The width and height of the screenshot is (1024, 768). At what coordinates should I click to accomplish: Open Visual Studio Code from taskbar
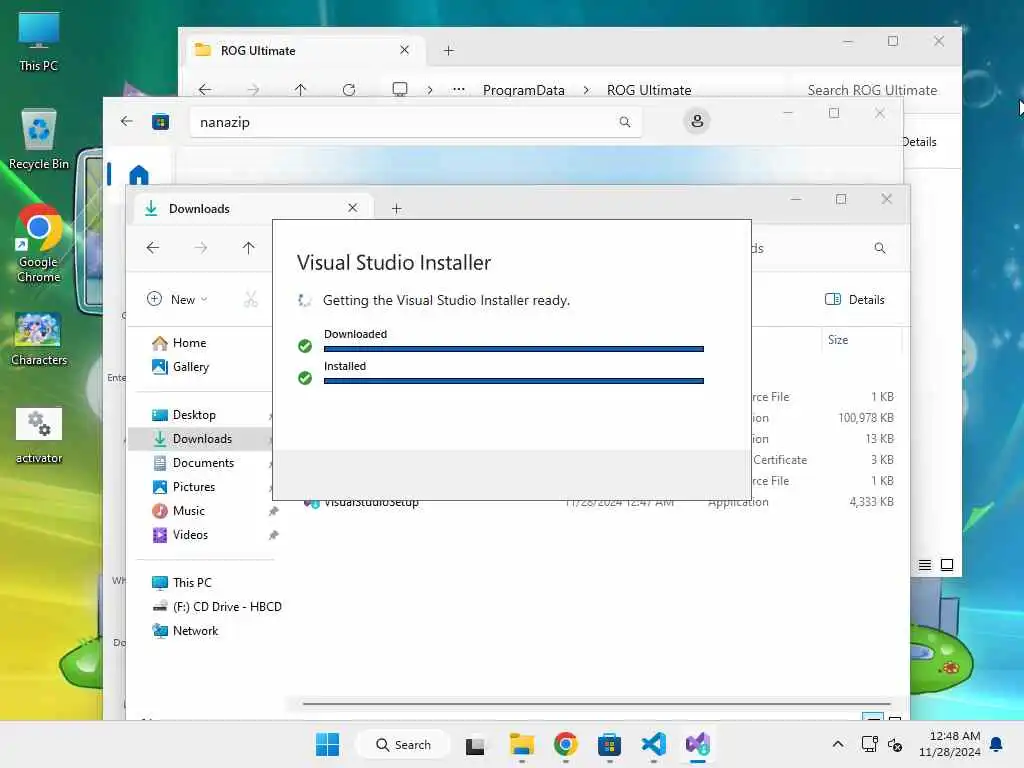[653, 744]
